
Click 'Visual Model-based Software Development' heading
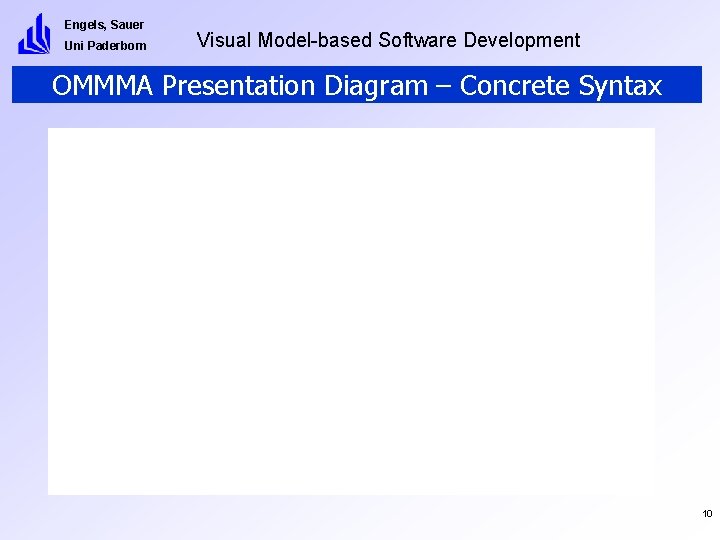coord(388,40)
